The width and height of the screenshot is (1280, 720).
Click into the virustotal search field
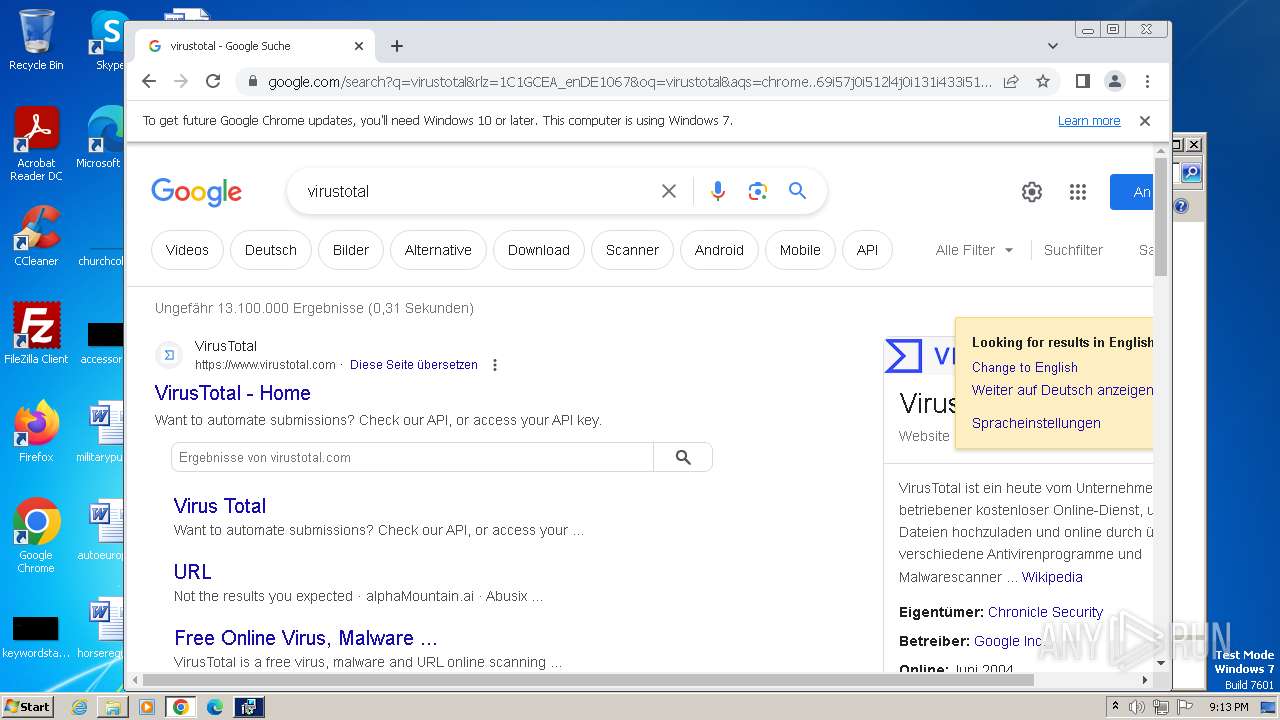click(478, 191)
